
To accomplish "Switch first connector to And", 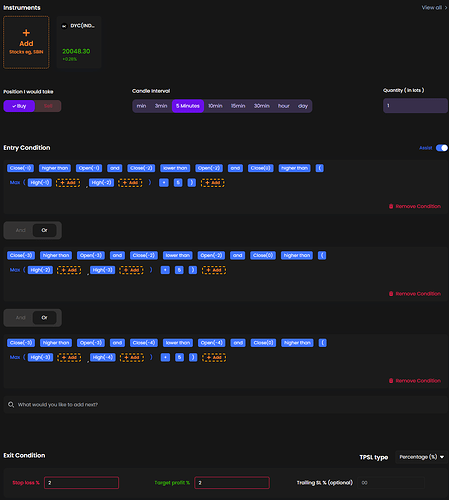I will 20,230.
